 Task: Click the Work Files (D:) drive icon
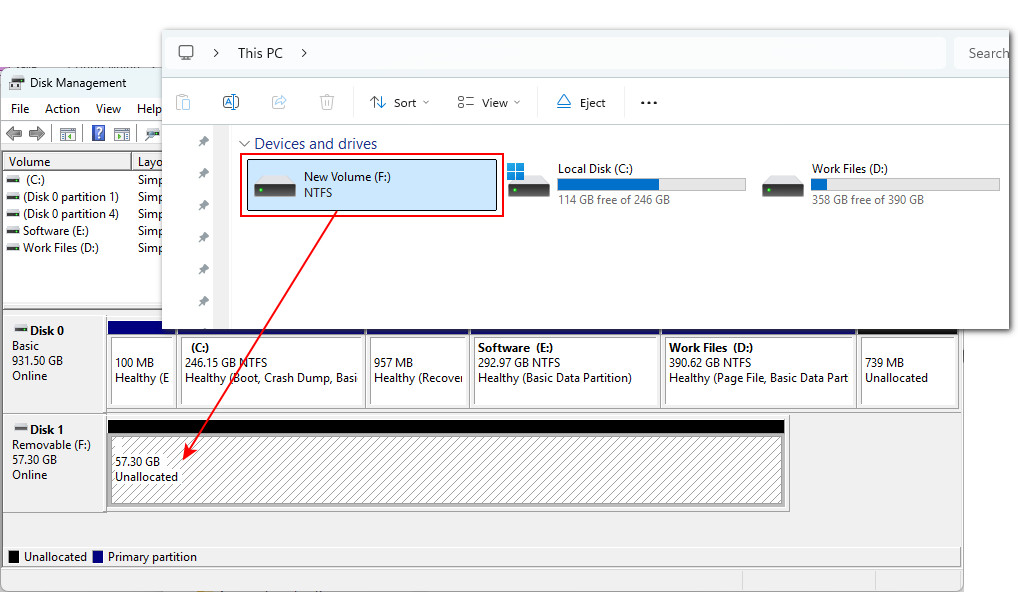(782, 186)
